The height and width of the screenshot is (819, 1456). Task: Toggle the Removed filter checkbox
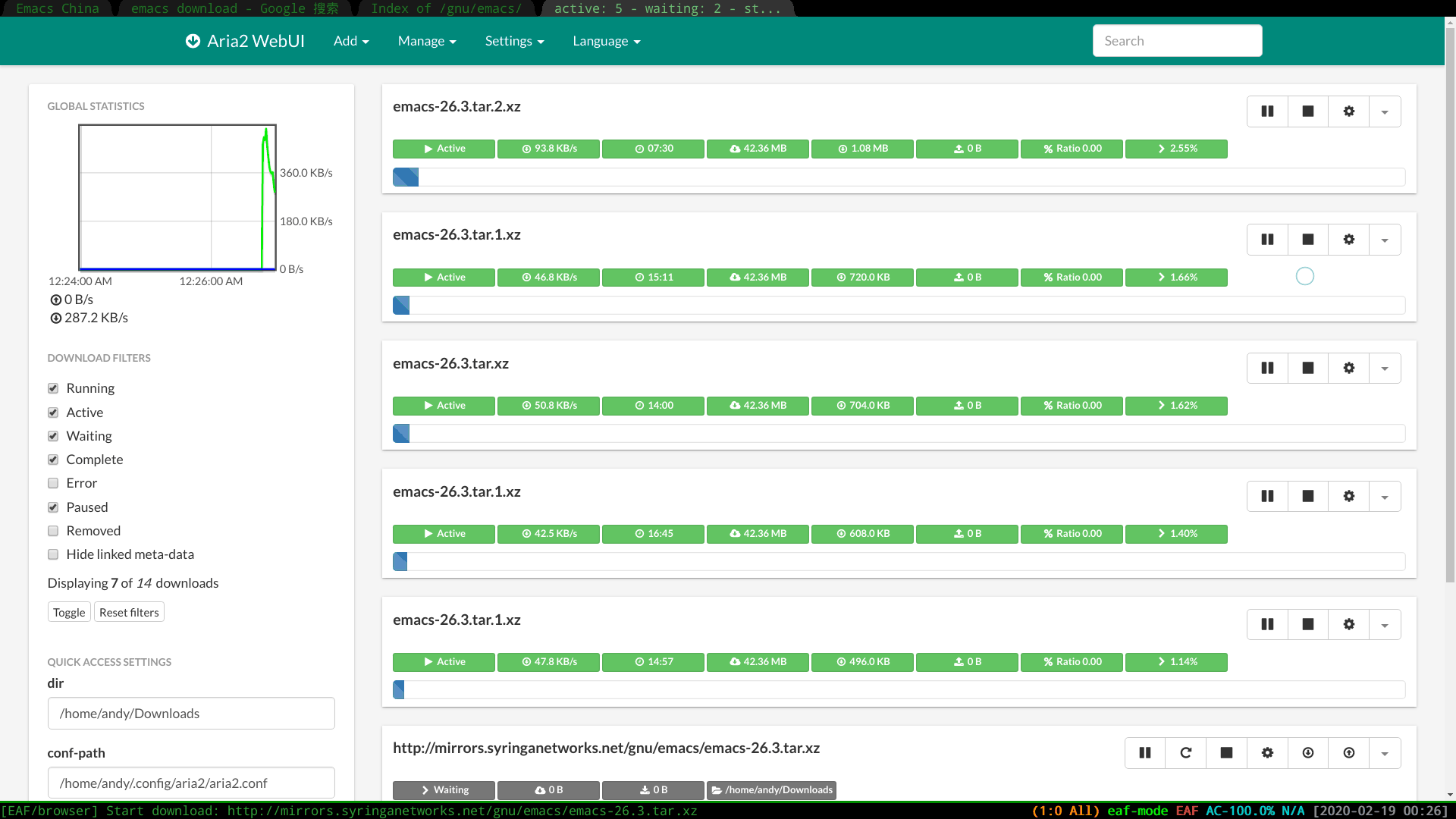(54, 531)
